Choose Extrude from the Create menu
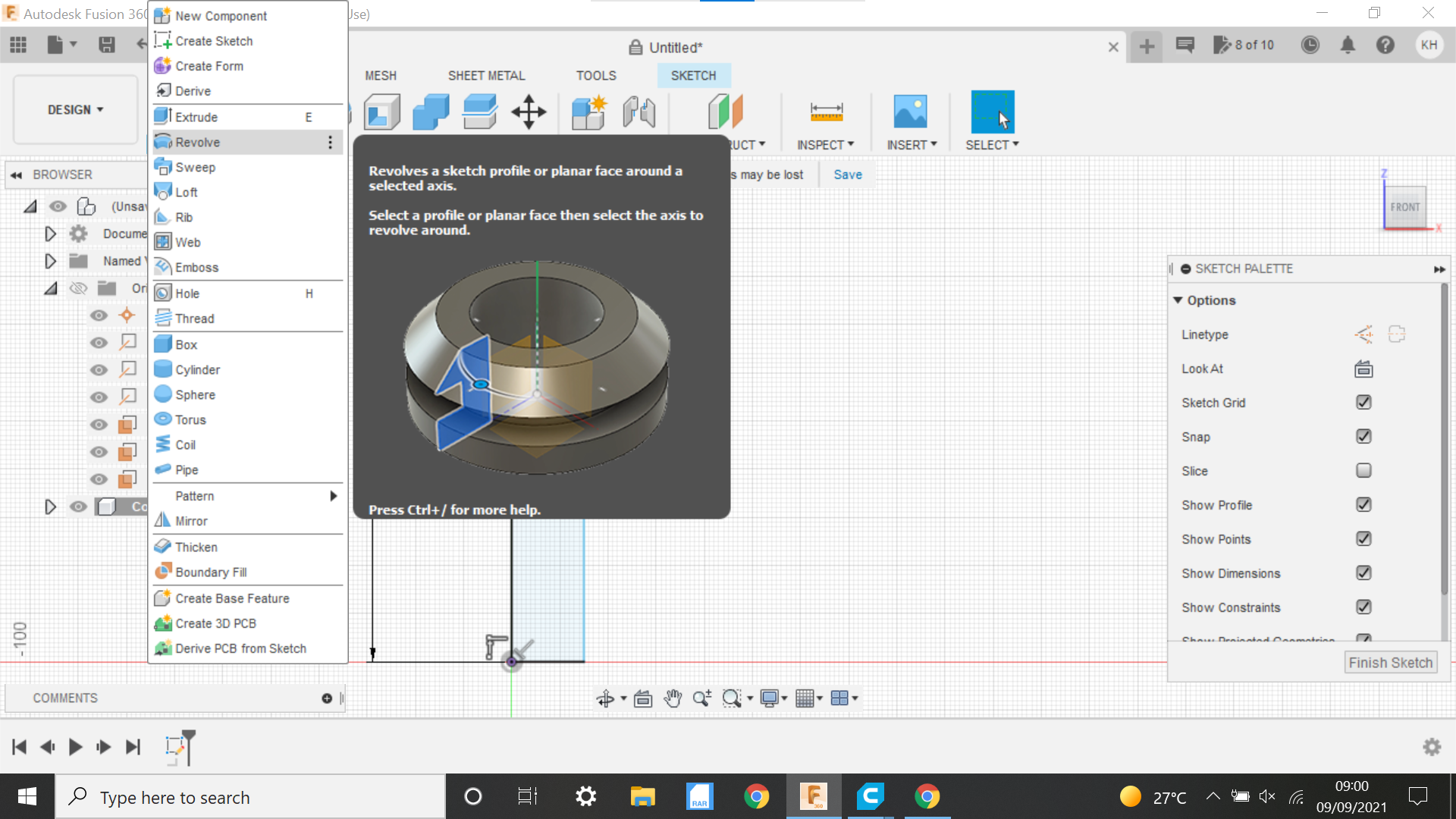The image size is (1456, 819). click(x=247, y=117)
